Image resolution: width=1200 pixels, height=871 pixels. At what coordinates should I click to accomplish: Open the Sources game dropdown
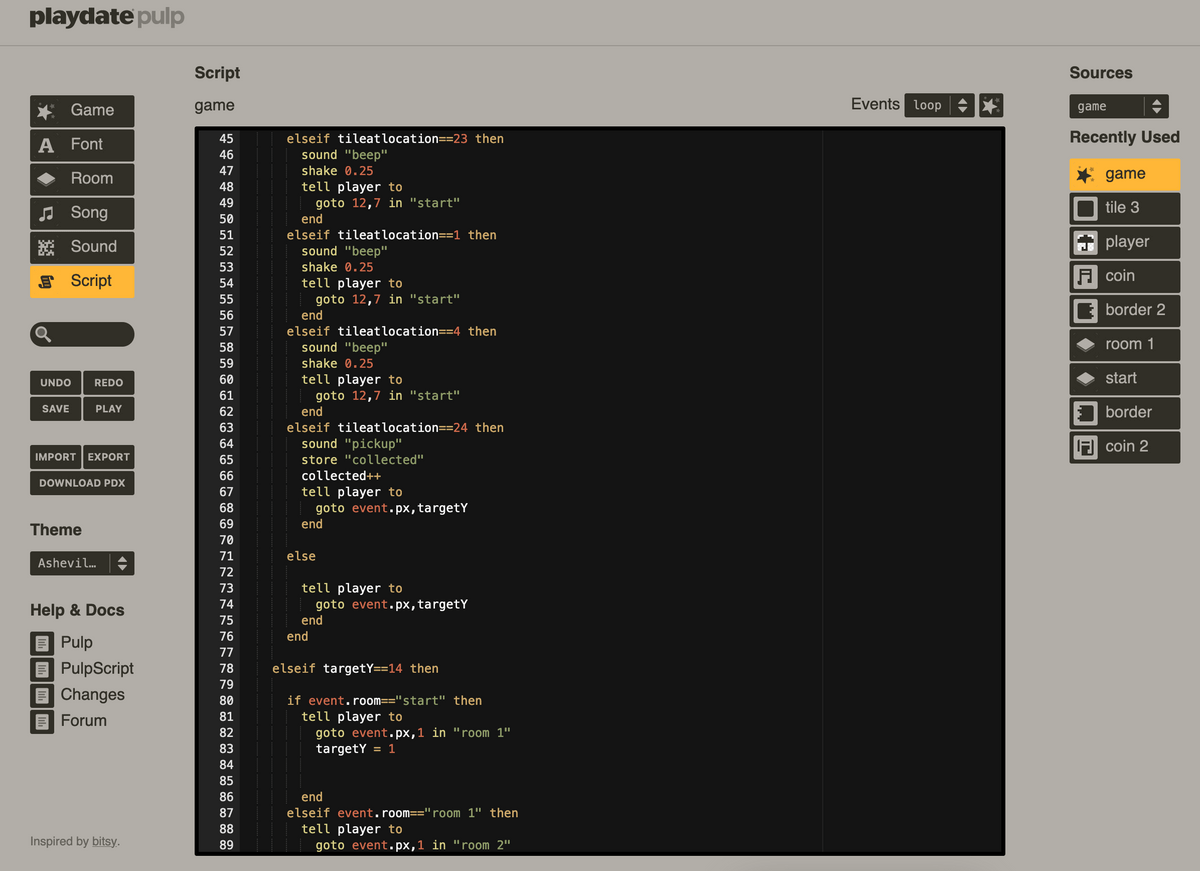1118,106
